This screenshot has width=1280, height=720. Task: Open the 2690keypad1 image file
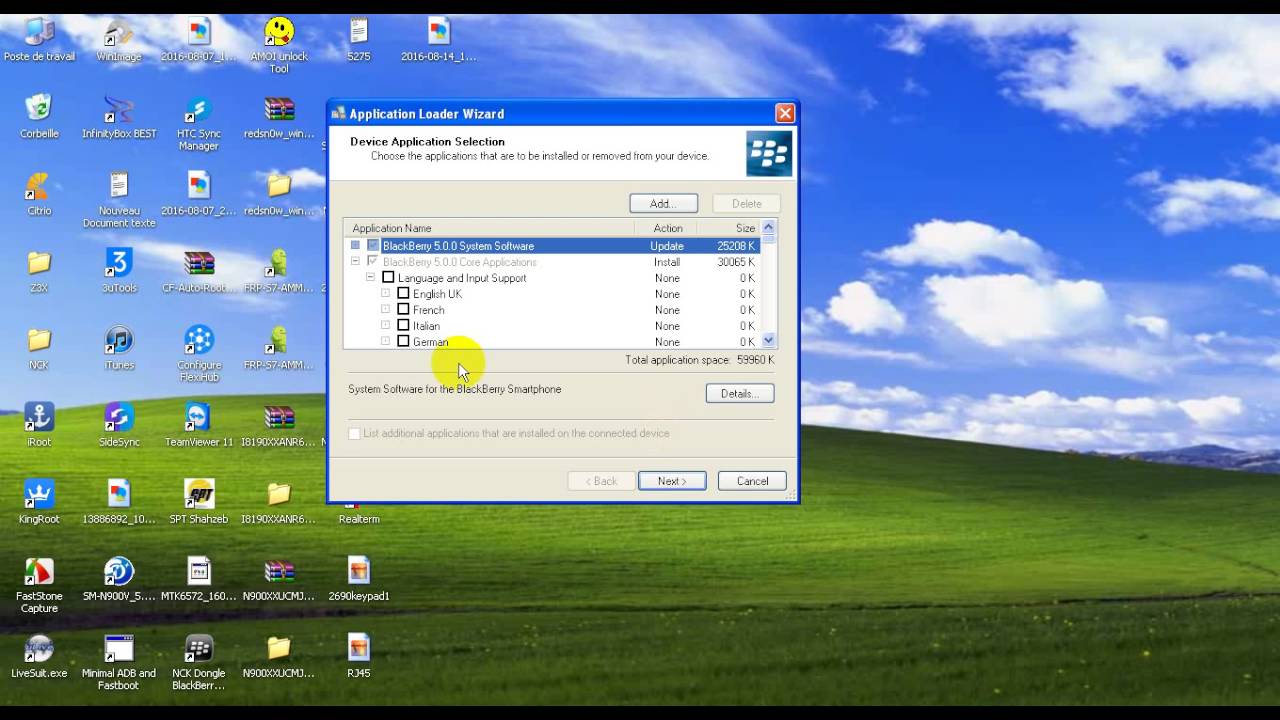click(x=359, y=579)
